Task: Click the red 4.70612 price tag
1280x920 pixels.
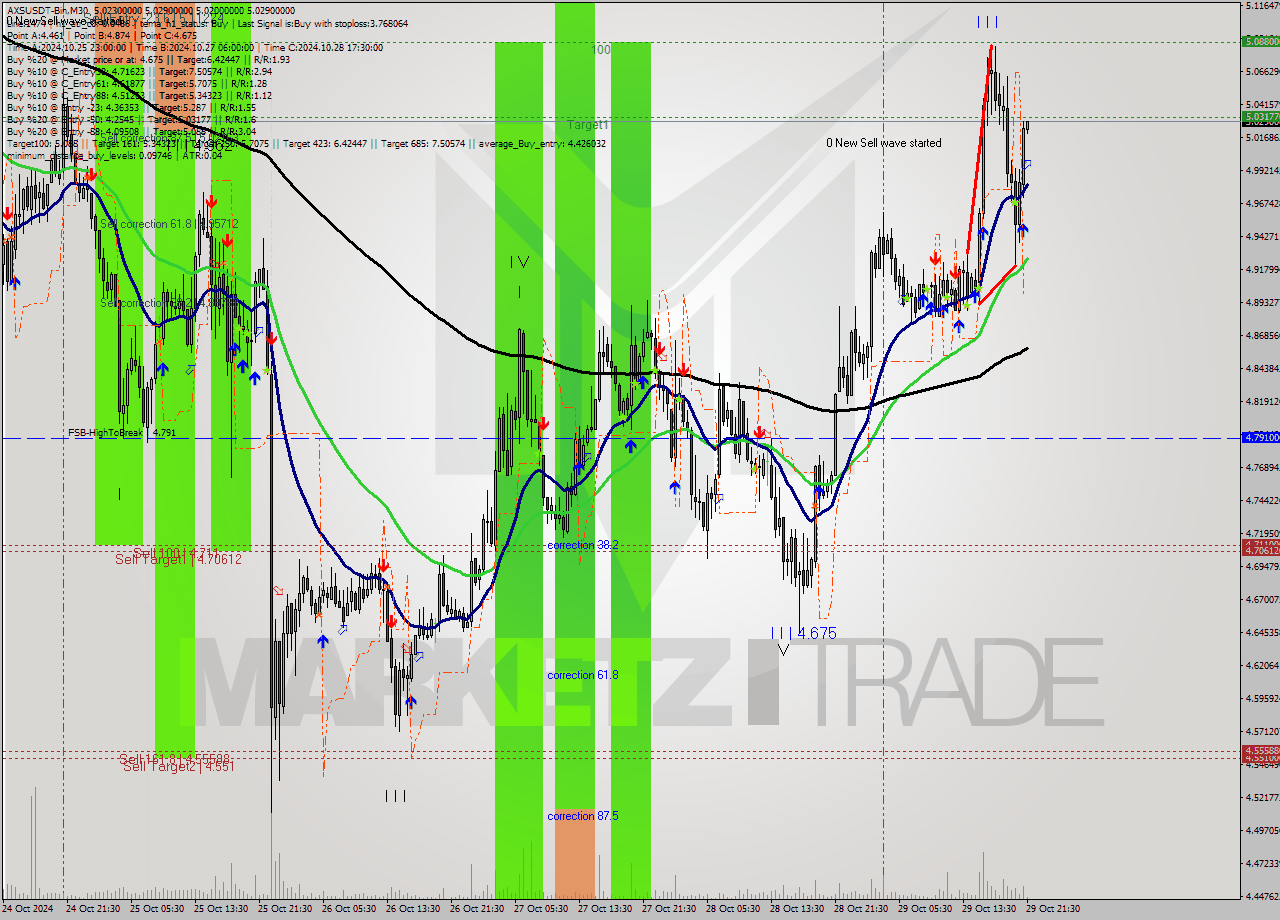Action: tap(1260, 550)
